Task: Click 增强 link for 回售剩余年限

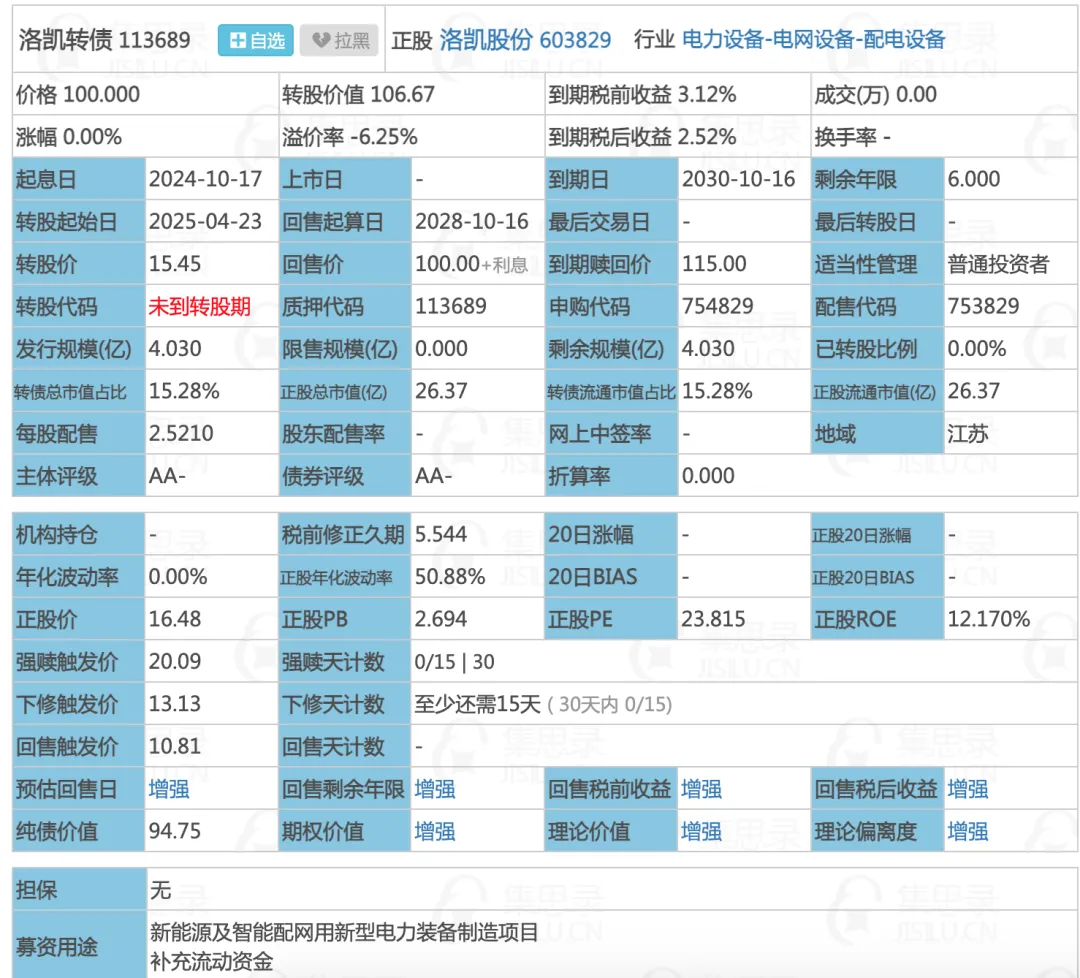Action: click(435, 789)
